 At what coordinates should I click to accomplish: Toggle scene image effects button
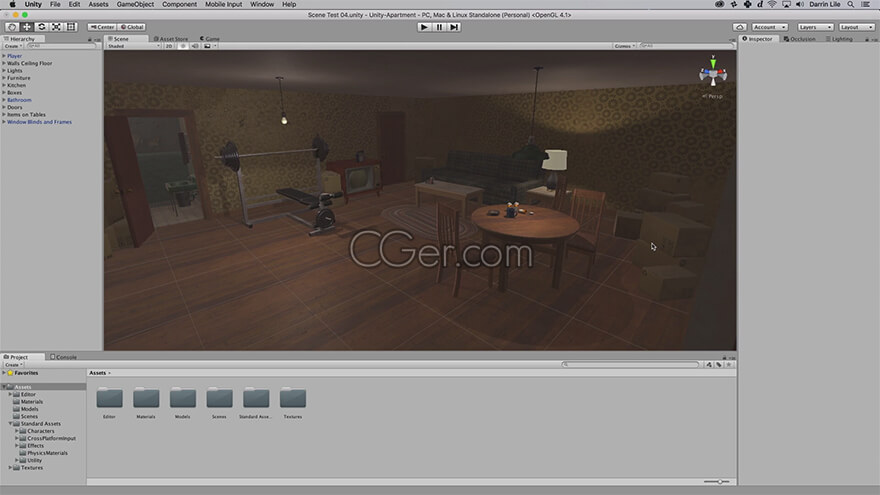[x=208, y=46]
